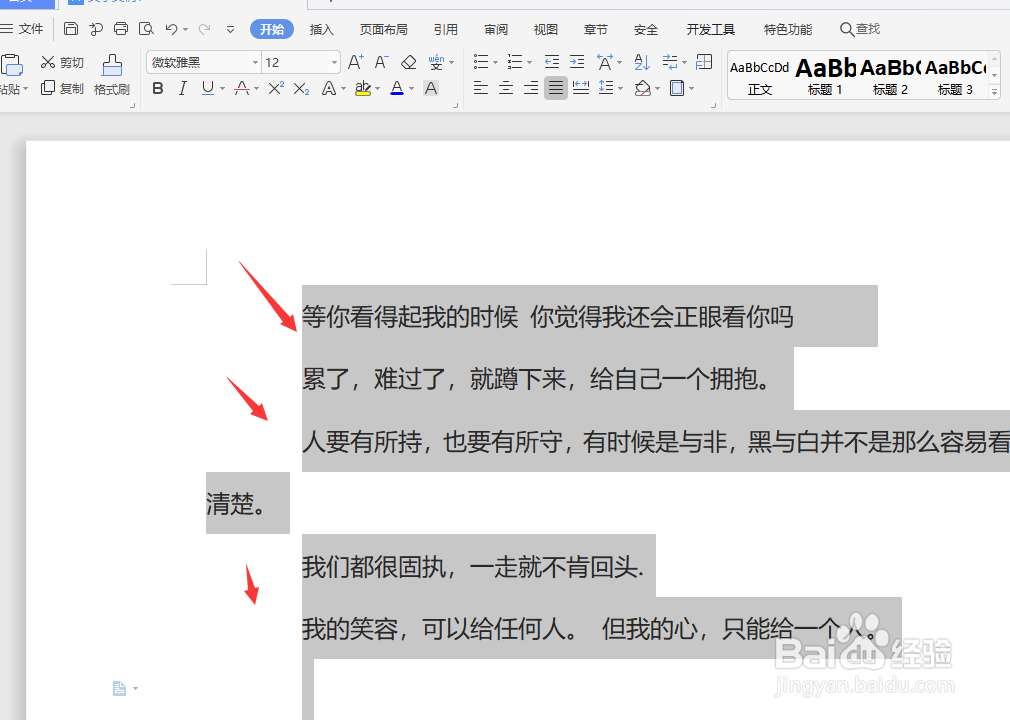Screen dimensions: 1010x720
Task: Click the document layout icon at page bottom-left
Action: tap(119, 688)
